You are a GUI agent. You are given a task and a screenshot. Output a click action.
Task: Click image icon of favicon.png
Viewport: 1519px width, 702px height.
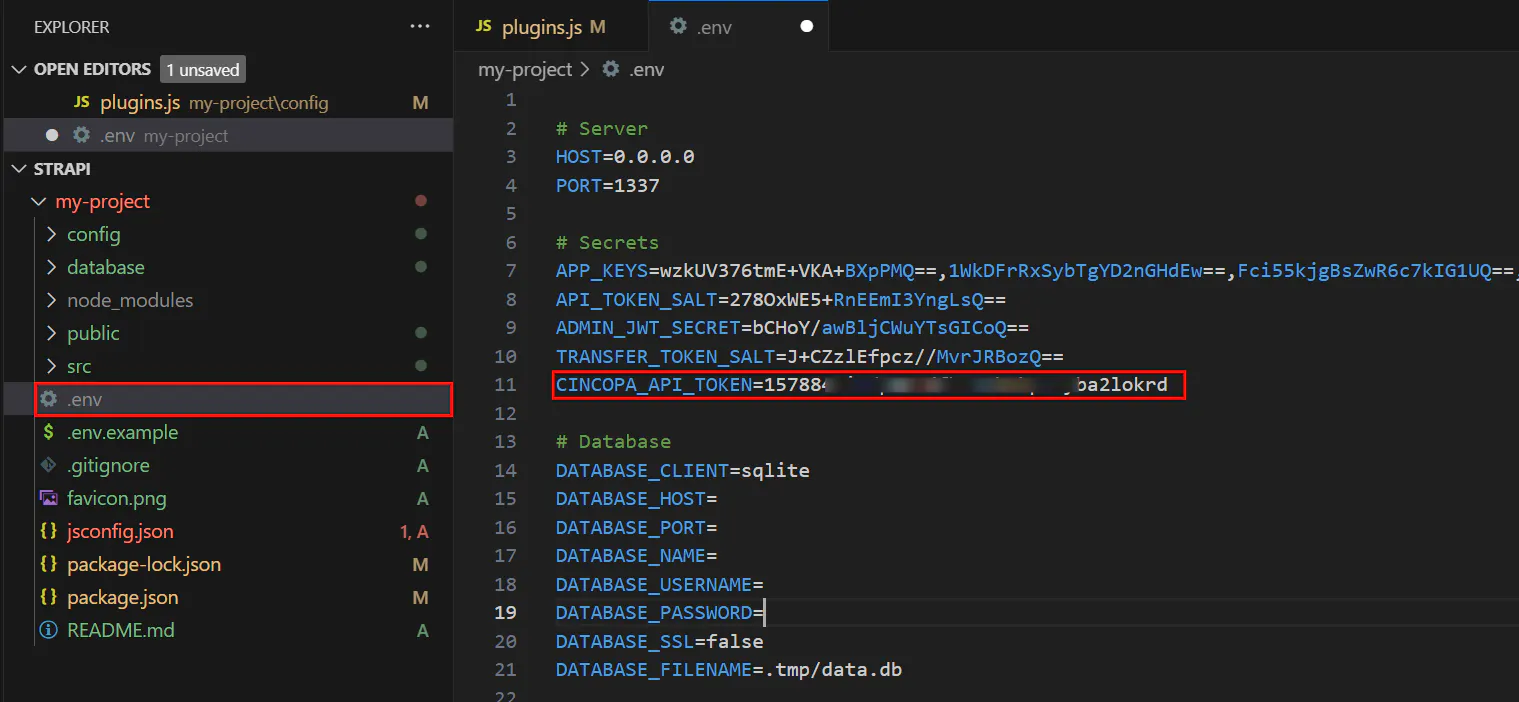pos(48,498)
